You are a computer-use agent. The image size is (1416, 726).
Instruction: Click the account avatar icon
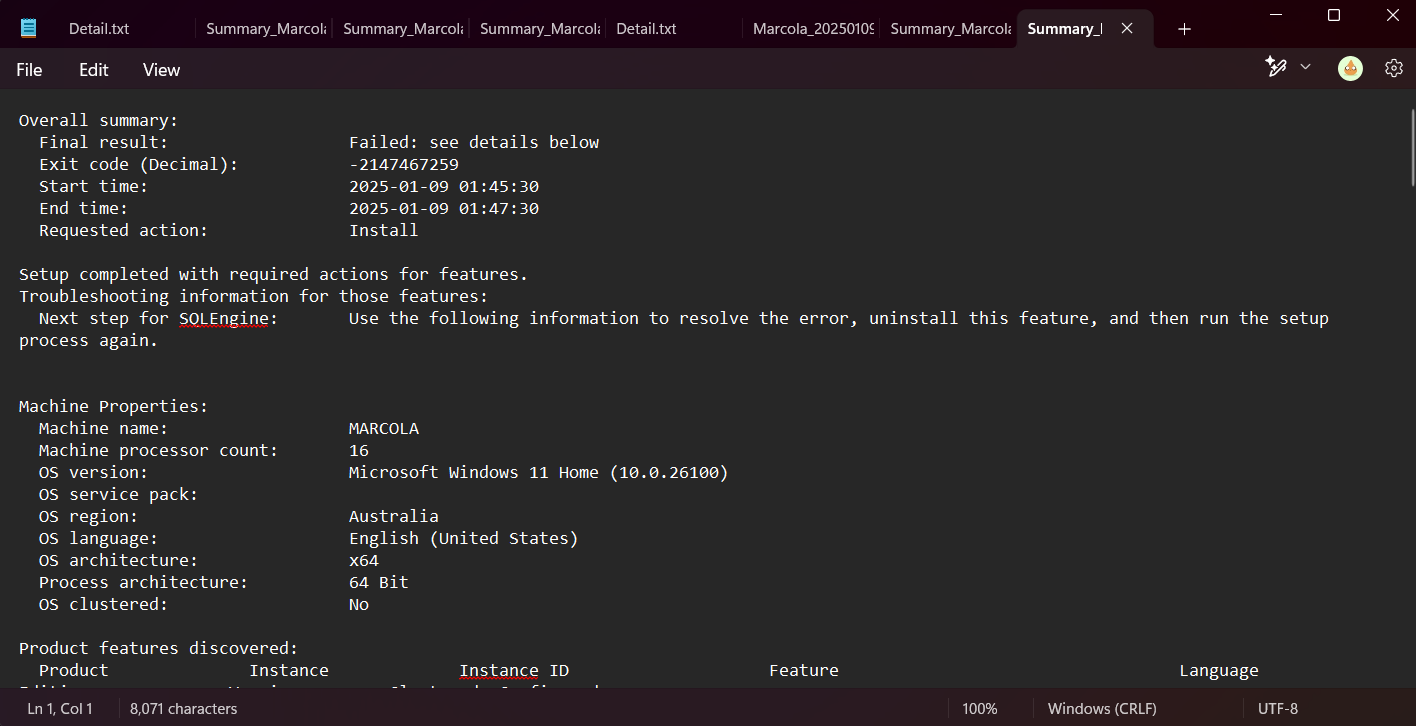click(1350, 68)
